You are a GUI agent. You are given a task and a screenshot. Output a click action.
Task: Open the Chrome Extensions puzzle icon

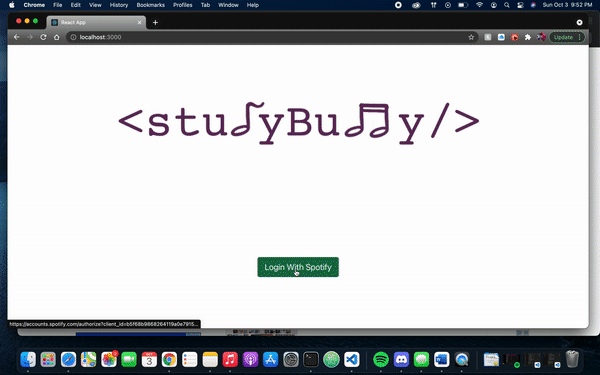(528, 37)
